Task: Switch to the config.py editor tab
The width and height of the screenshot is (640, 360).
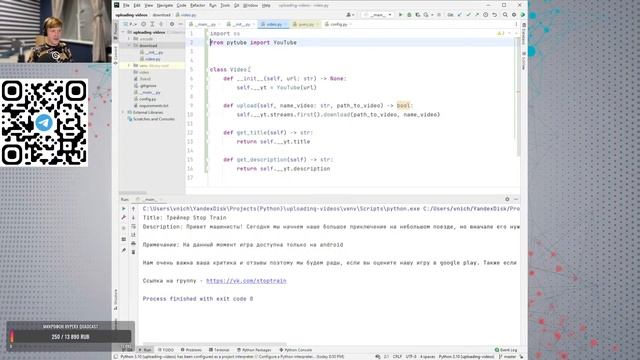Action: point(338,24)
